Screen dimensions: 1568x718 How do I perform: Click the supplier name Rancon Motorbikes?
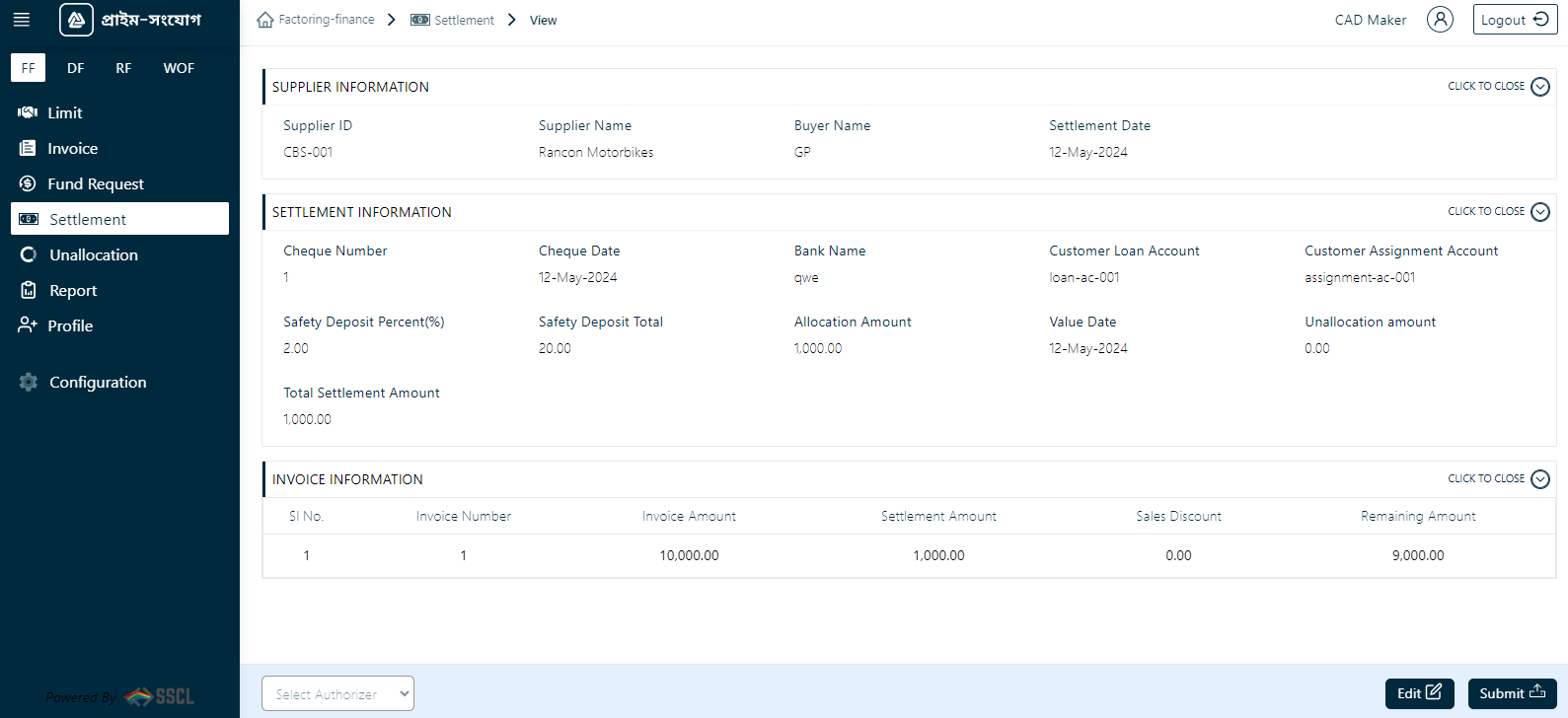pos(596,152)
